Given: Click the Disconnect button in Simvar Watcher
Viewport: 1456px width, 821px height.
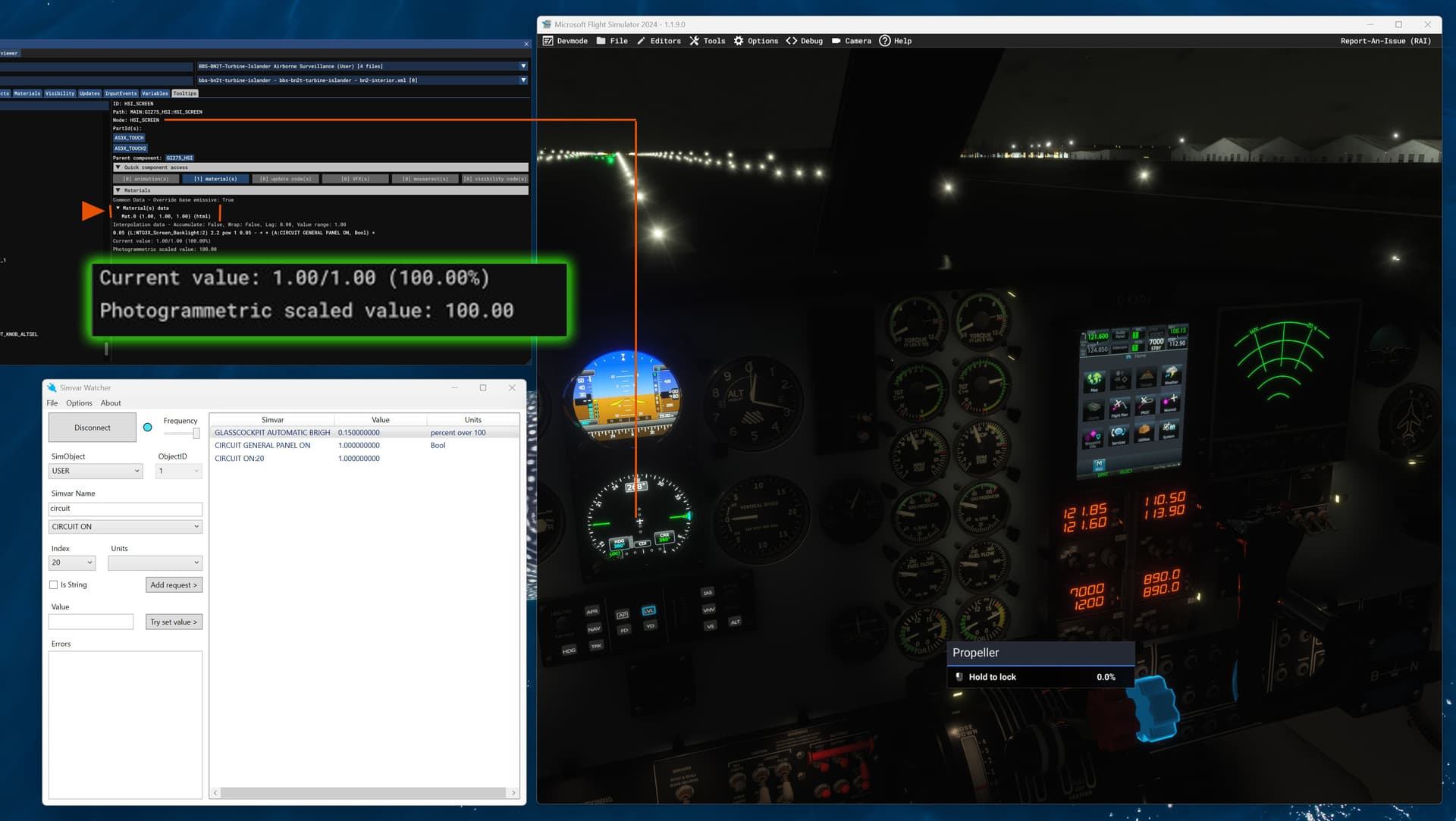Looking at the screenshot, I should pos(93,428).
